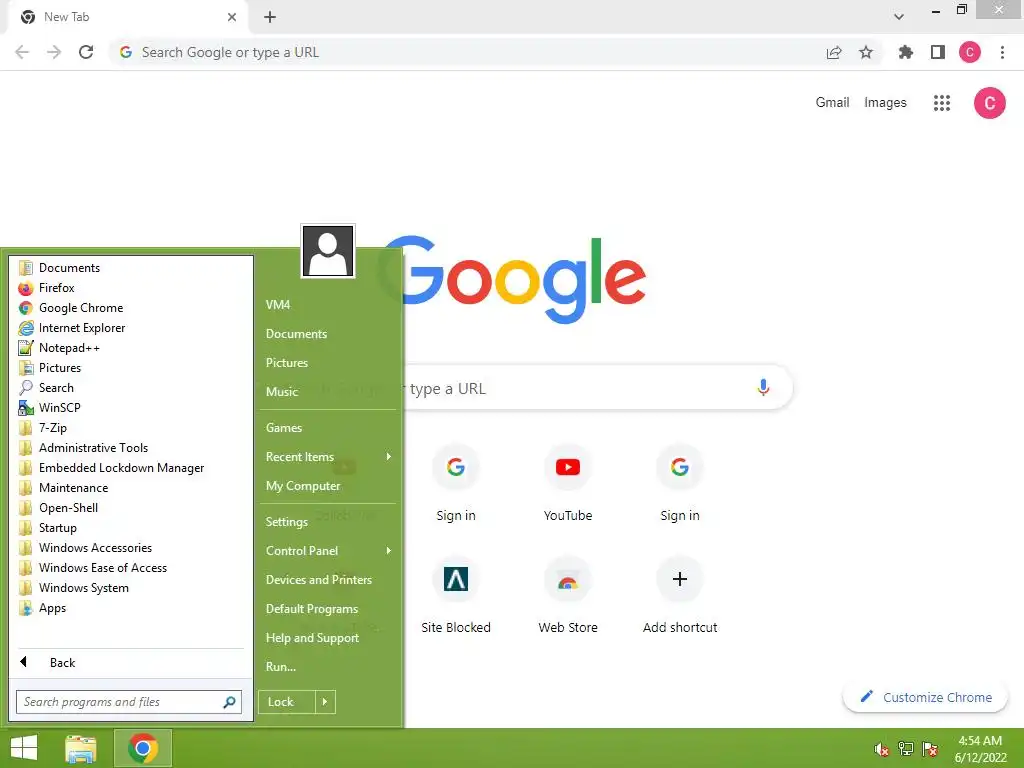Click the network tray icon
1024x768 pixels.
[x=906, y=749]
